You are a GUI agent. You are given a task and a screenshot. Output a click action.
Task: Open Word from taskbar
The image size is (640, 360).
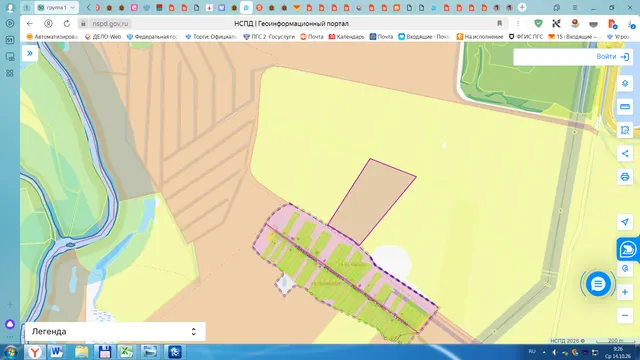56,352
